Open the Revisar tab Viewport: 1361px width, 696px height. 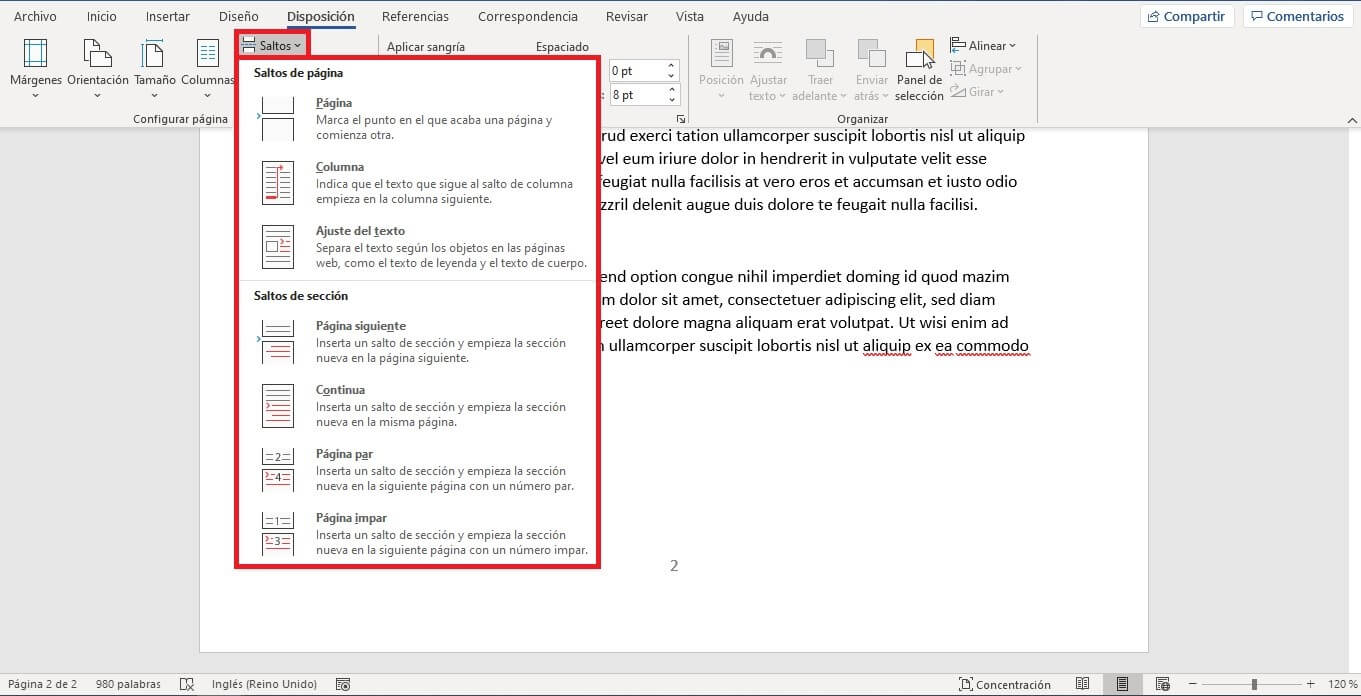point(626,17)
